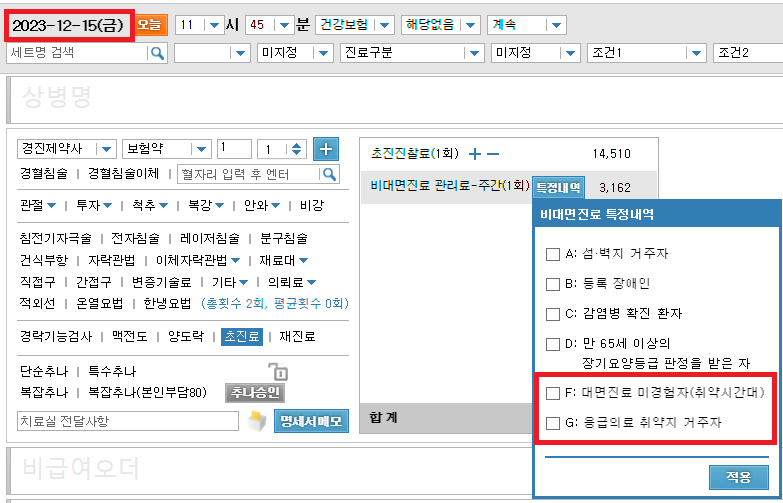The image size is (783, 503).
Task: Open the 조건2 dropdown
Action: click(x=748, y=52)
